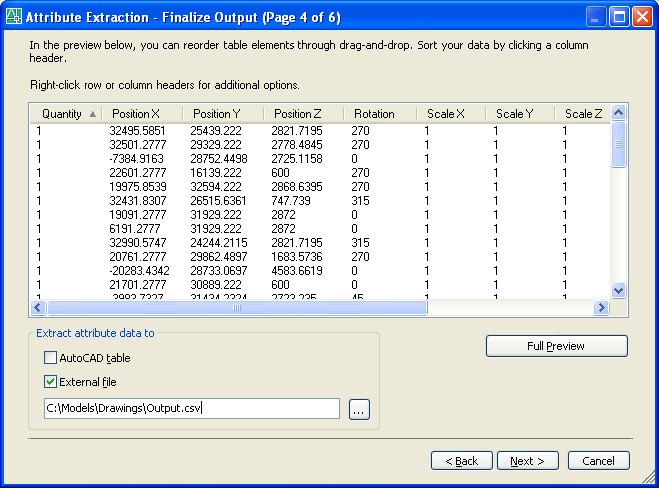Image resolution: width=659 pixels, height=488 pixels.
Task: Select the Position X cell 32990.5747
Action: tap(137, 243)
